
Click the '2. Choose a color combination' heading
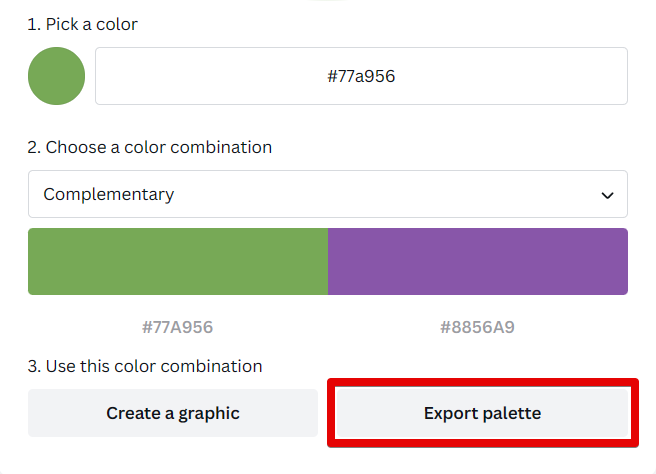(149, 147)
